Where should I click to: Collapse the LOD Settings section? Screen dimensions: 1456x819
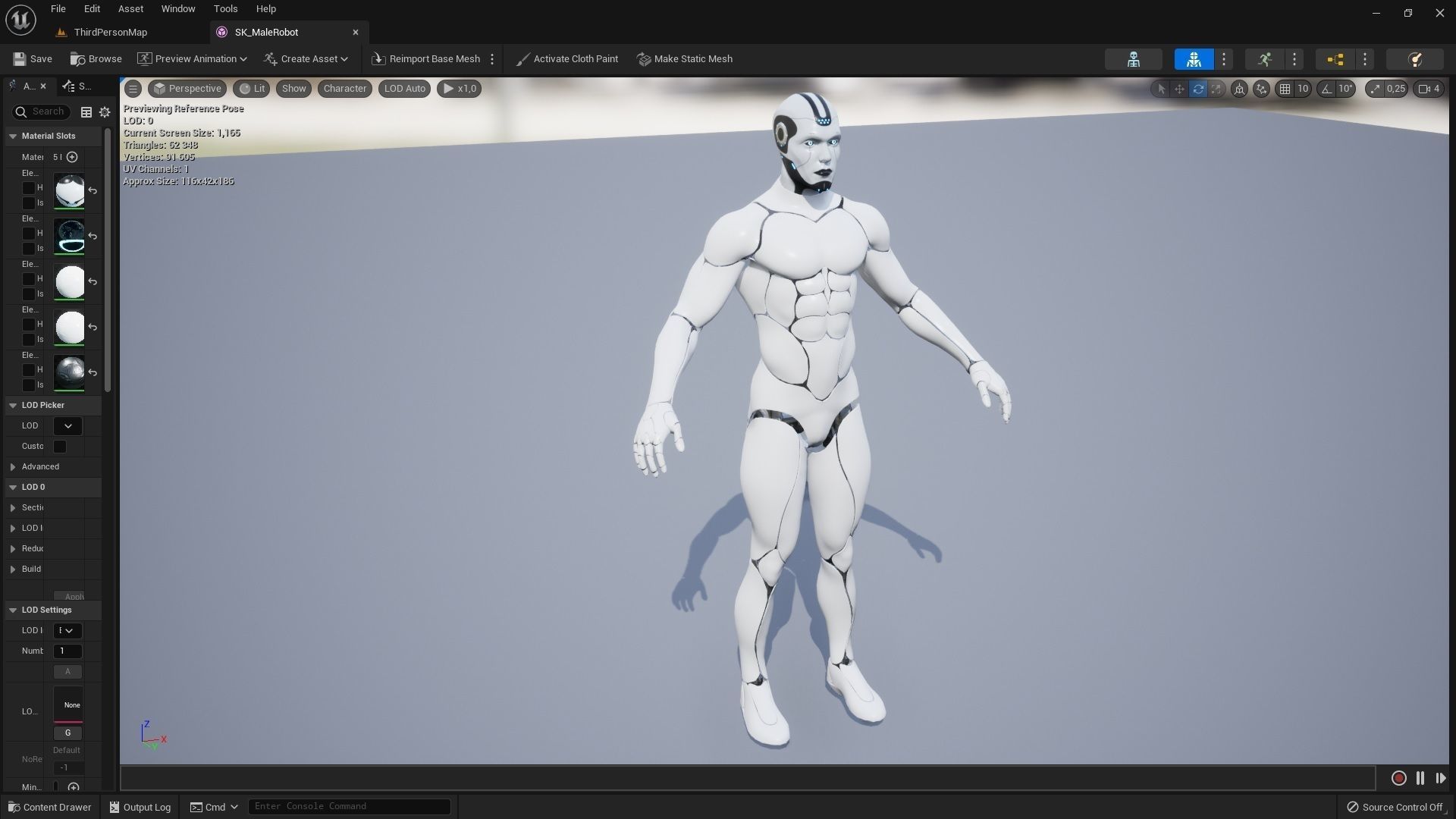13,610
